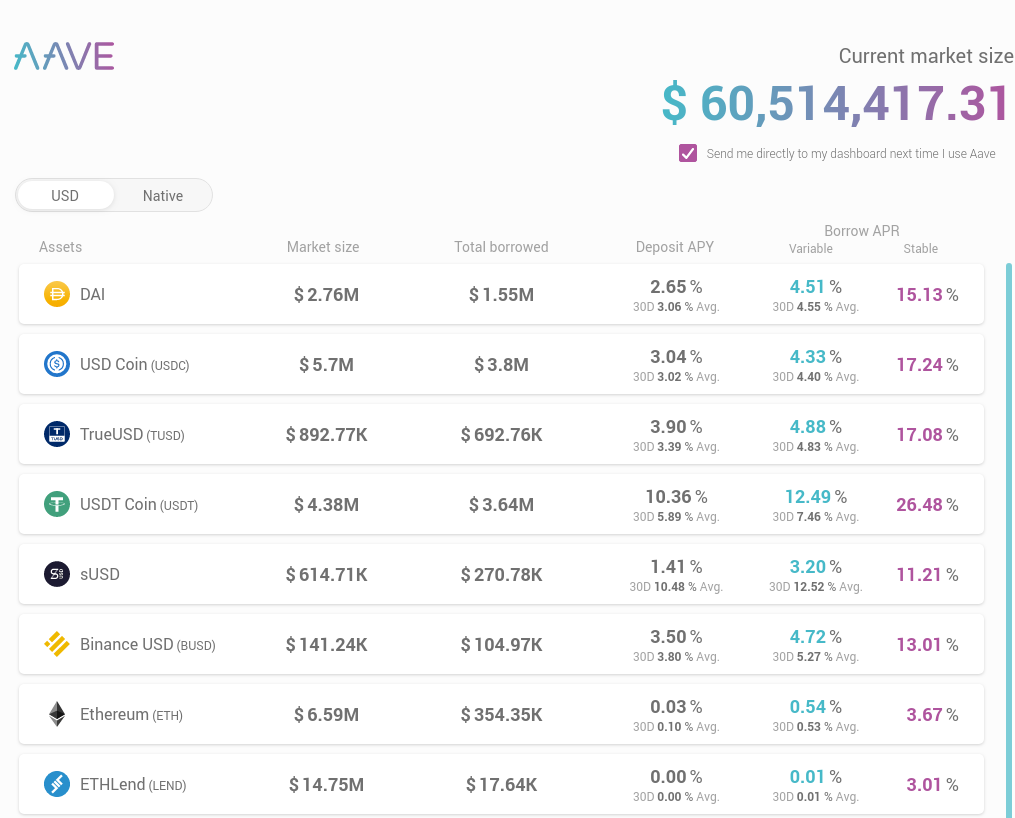Open the ETHLend (LEND) asset row
1015x818 pixels.
[x=501, y=784]
